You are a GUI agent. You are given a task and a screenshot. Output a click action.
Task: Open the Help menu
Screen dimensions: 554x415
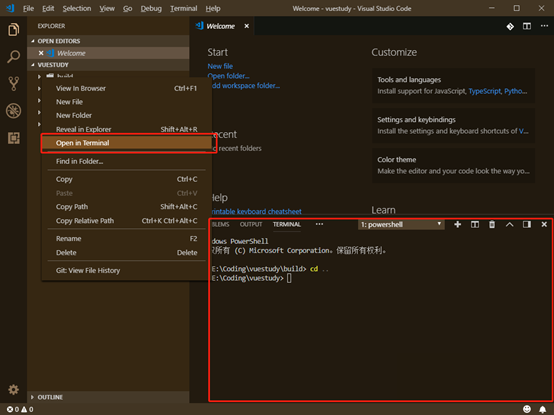click(213, 8)
